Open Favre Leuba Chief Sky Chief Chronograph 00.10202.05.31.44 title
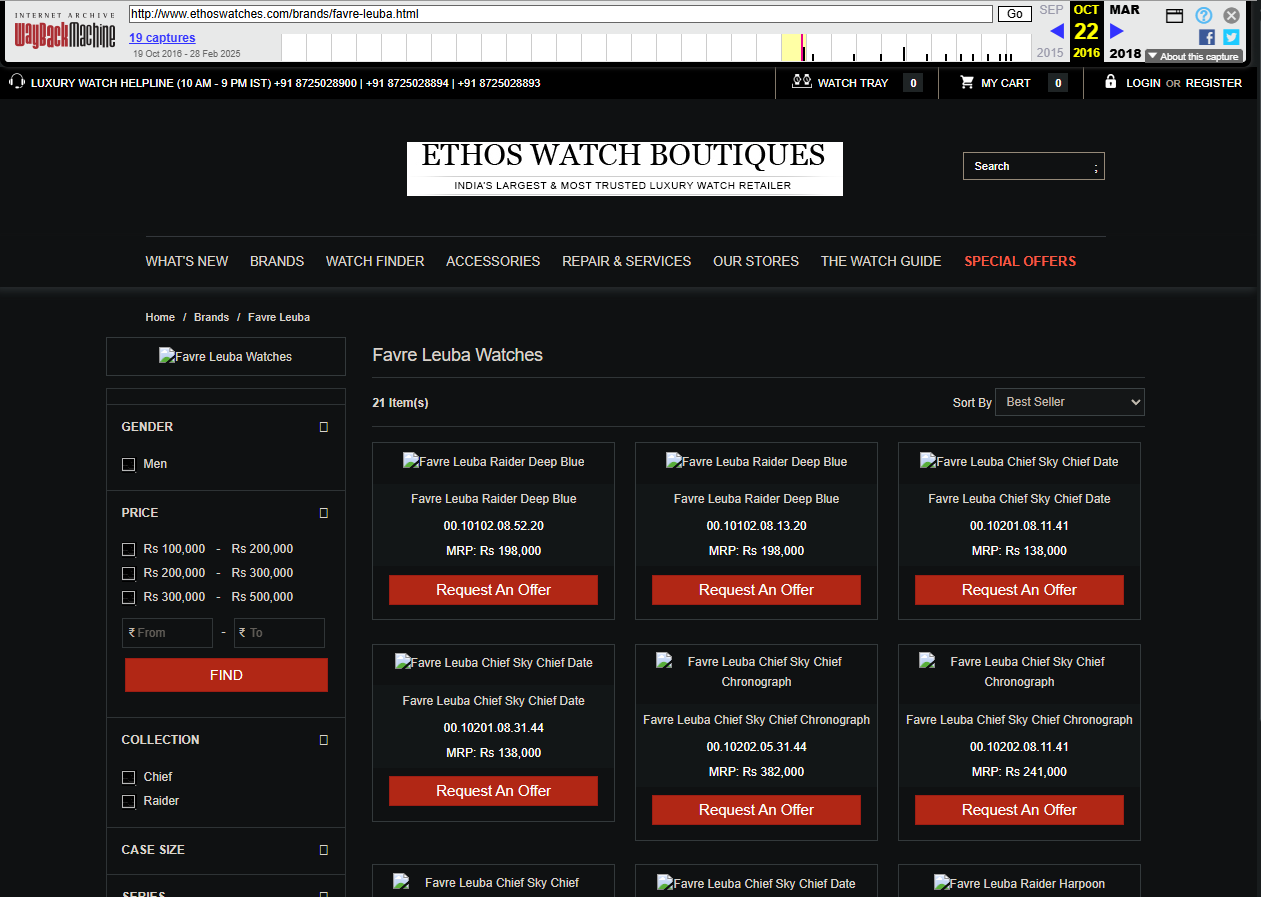Viewport: 1261px width, 897px height. (756, 720)
